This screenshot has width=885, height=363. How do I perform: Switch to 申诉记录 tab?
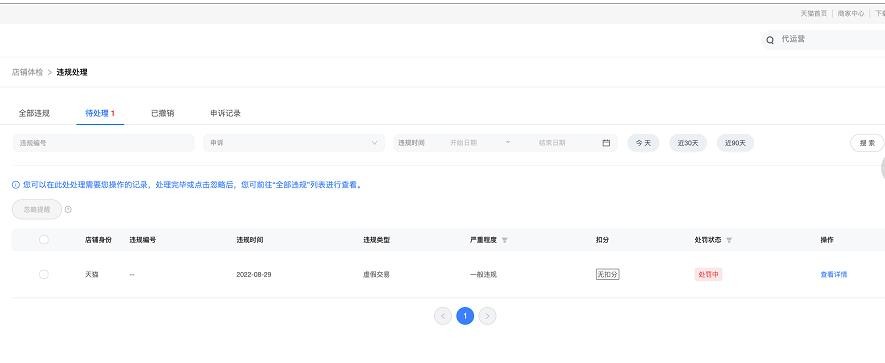pos(225,113)
